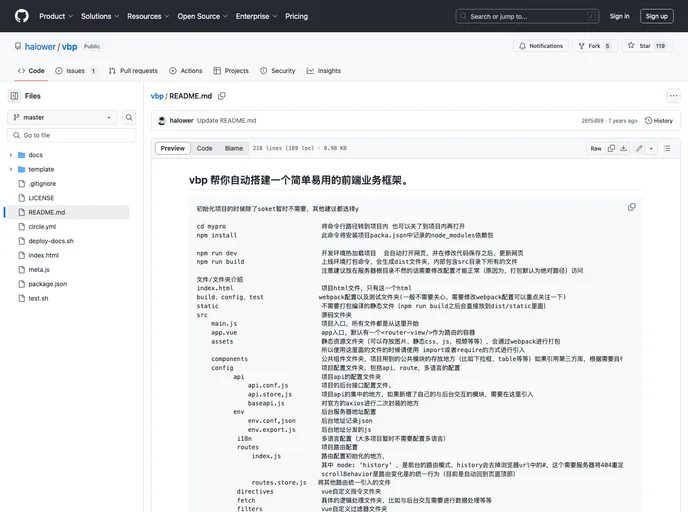This screenshot has height=512, width=688.
Task: Open the Raw file view
Action: (x=596, y=148)
